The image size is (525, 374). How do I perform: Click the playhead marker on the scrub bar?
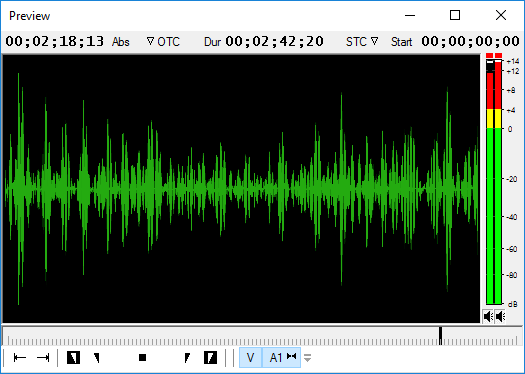[x=441, y=336]
